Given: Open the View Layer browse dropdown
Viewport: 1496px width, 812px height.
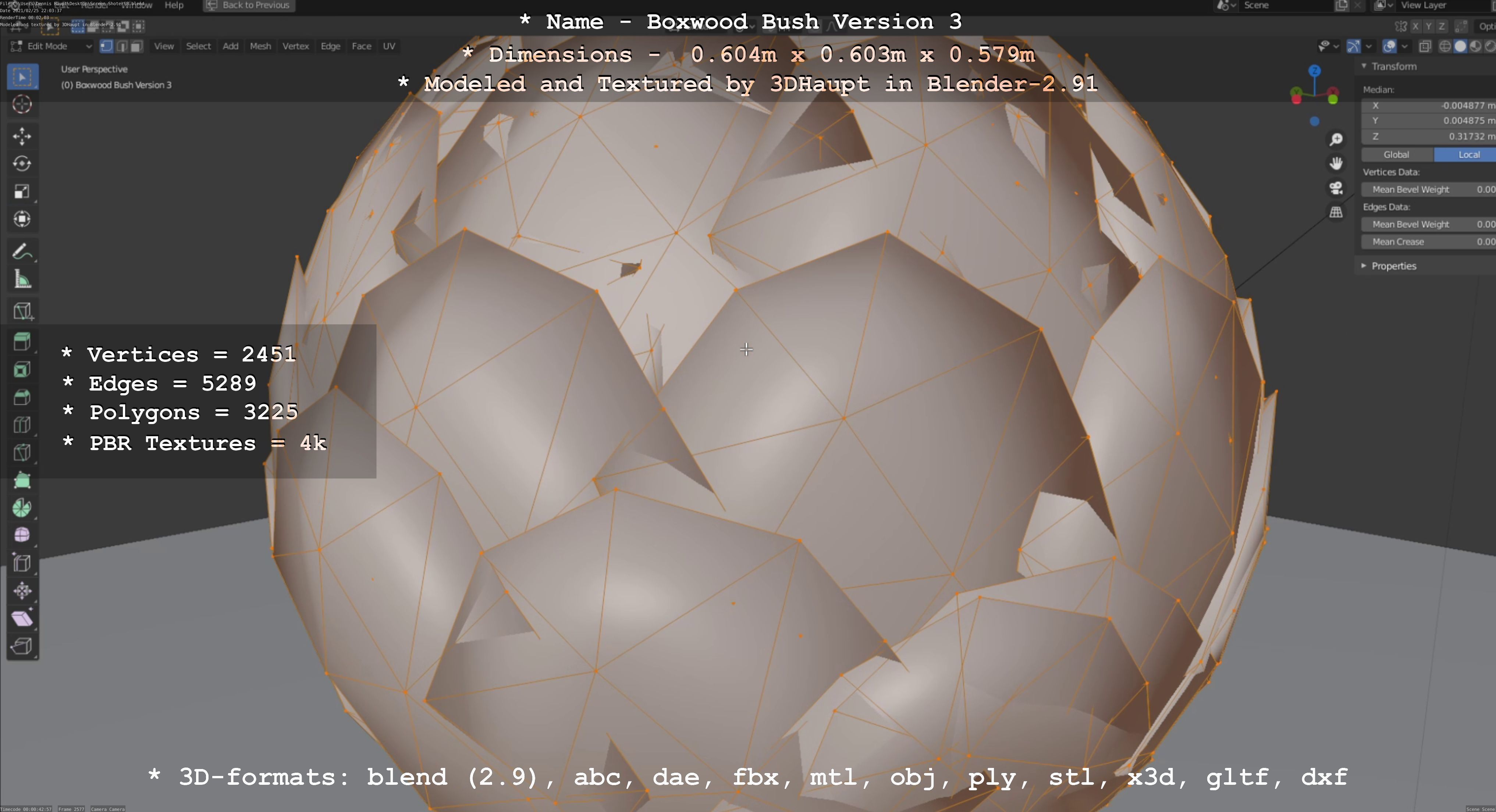Looking at the screenshot, I should click(1384, 6).
